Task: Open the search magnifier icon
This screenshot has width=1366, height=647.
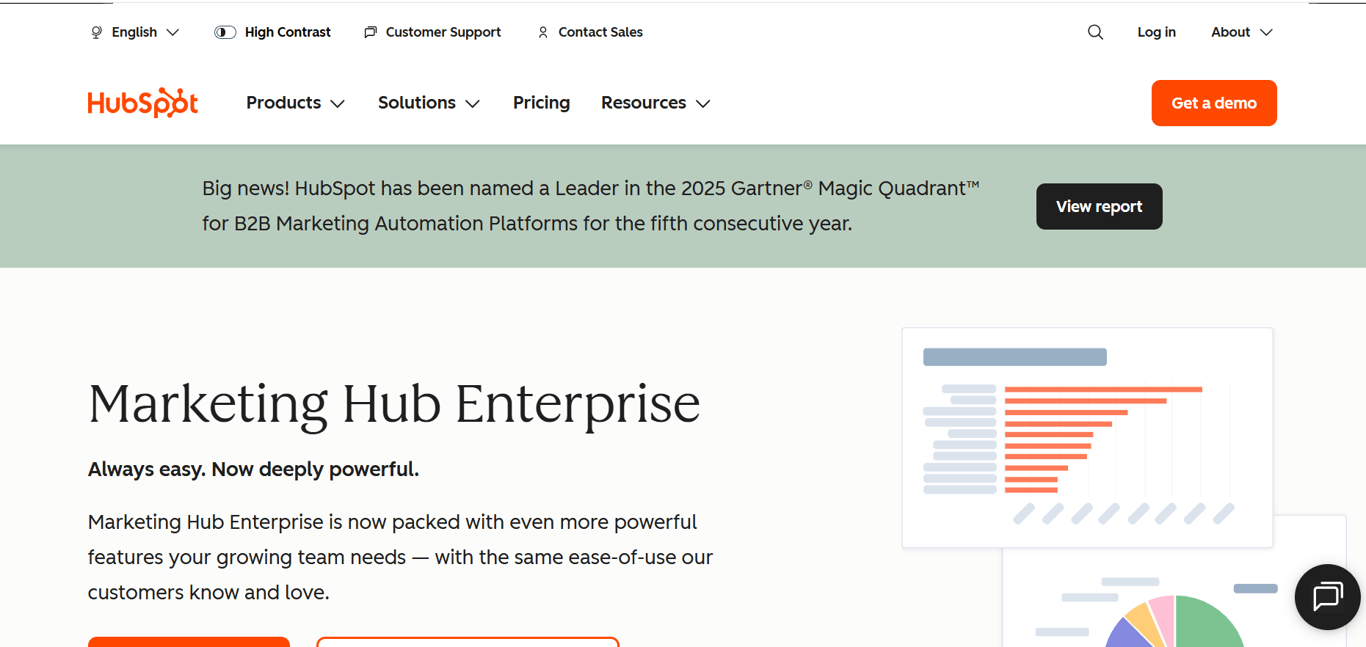Action: 1095,32
